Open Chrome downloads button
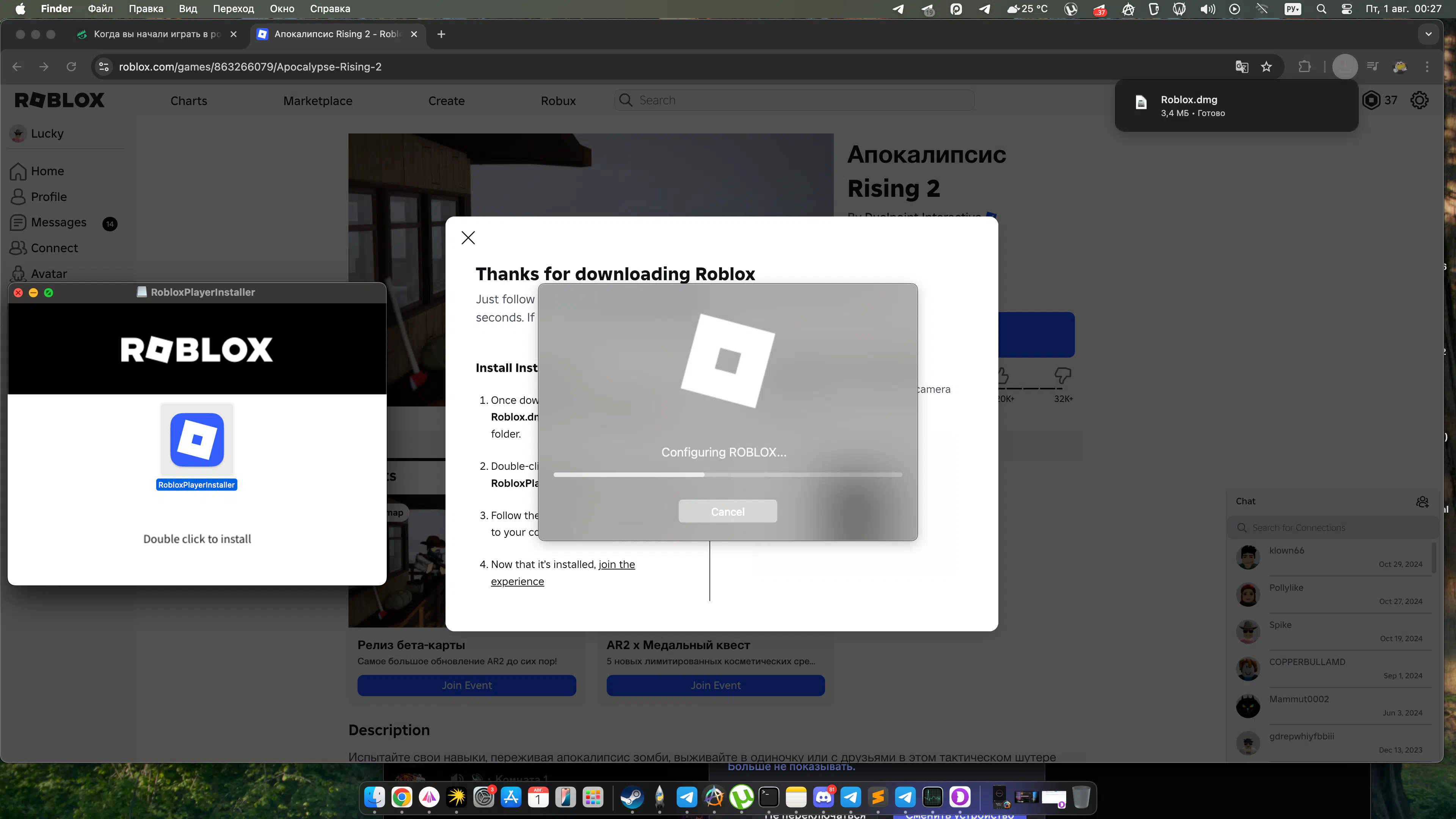This screenshot has height=819, width=1456. (x=1345, y=67)
